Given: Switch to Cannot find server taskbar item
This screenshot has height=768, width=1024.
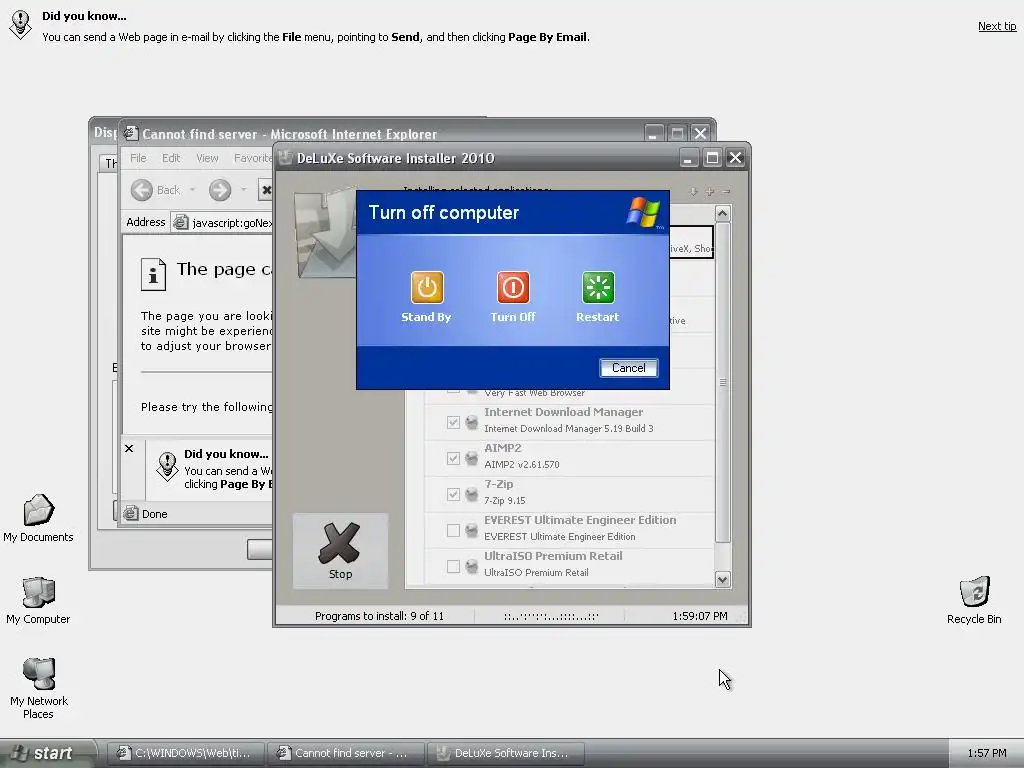Looking at the screenshot, I should point(346,753).
